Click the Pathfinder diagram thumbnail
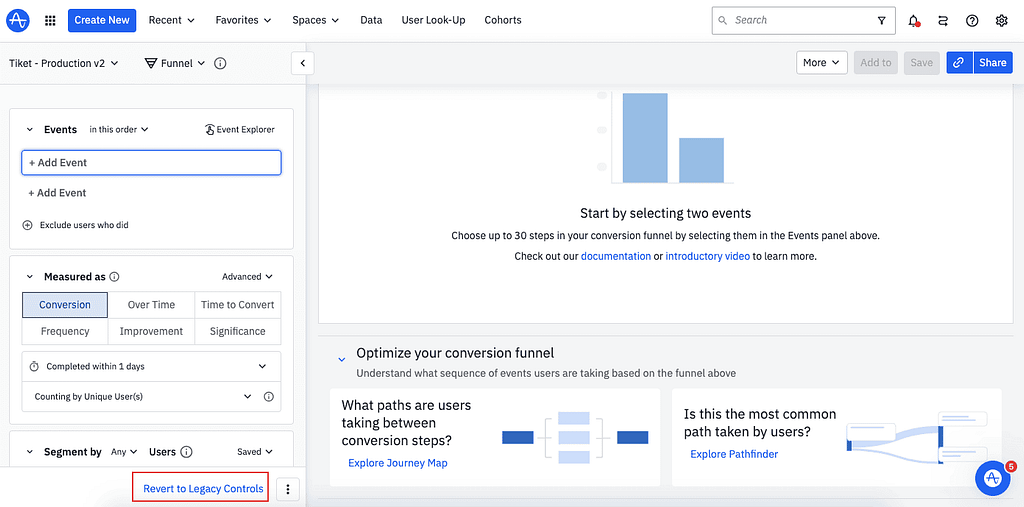The image size is (1024, 507). tap(917, 438)
